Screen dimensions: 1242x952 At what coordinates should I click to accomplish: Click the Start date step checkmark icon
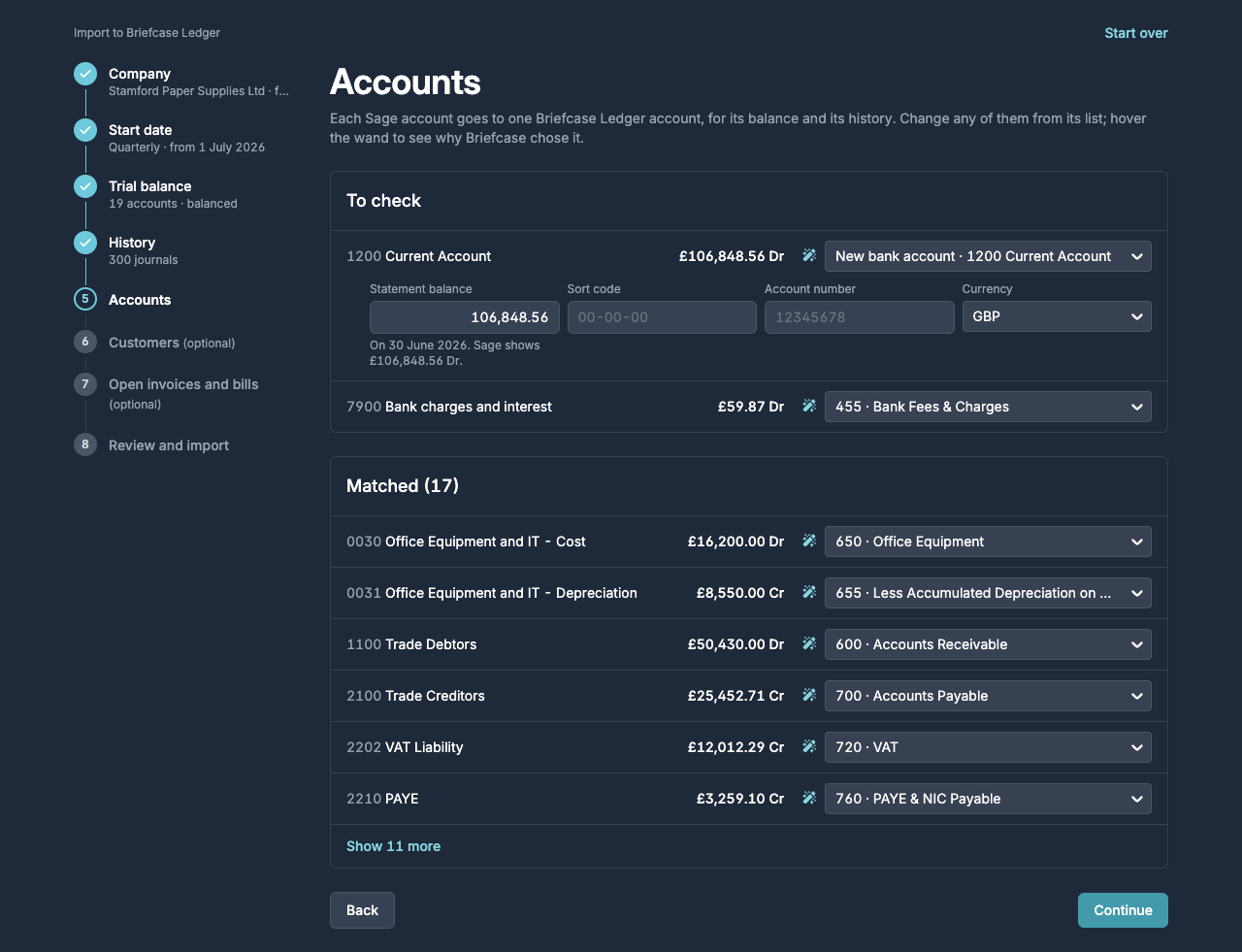[x=85, y=130]
